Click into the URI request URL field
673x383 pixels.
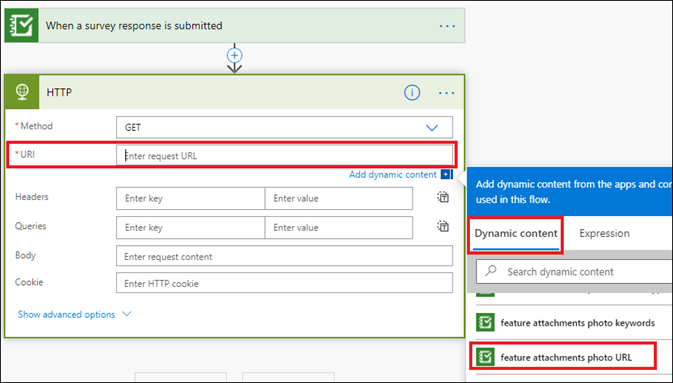click(284, 155)
